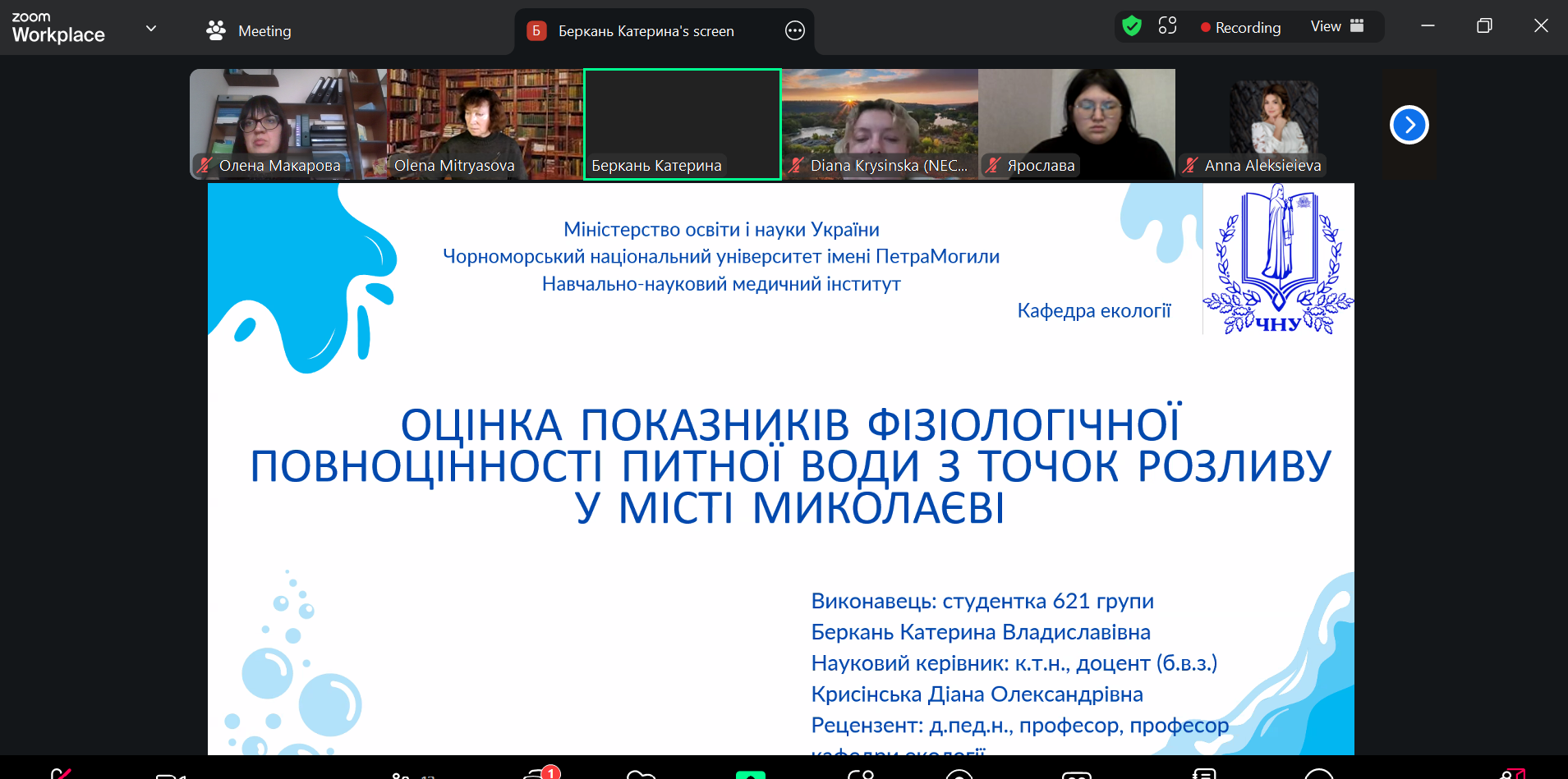1568x779 pixels.
Task: Select Олена Макарова's video thumbnail
Action: tap(287, 123)
